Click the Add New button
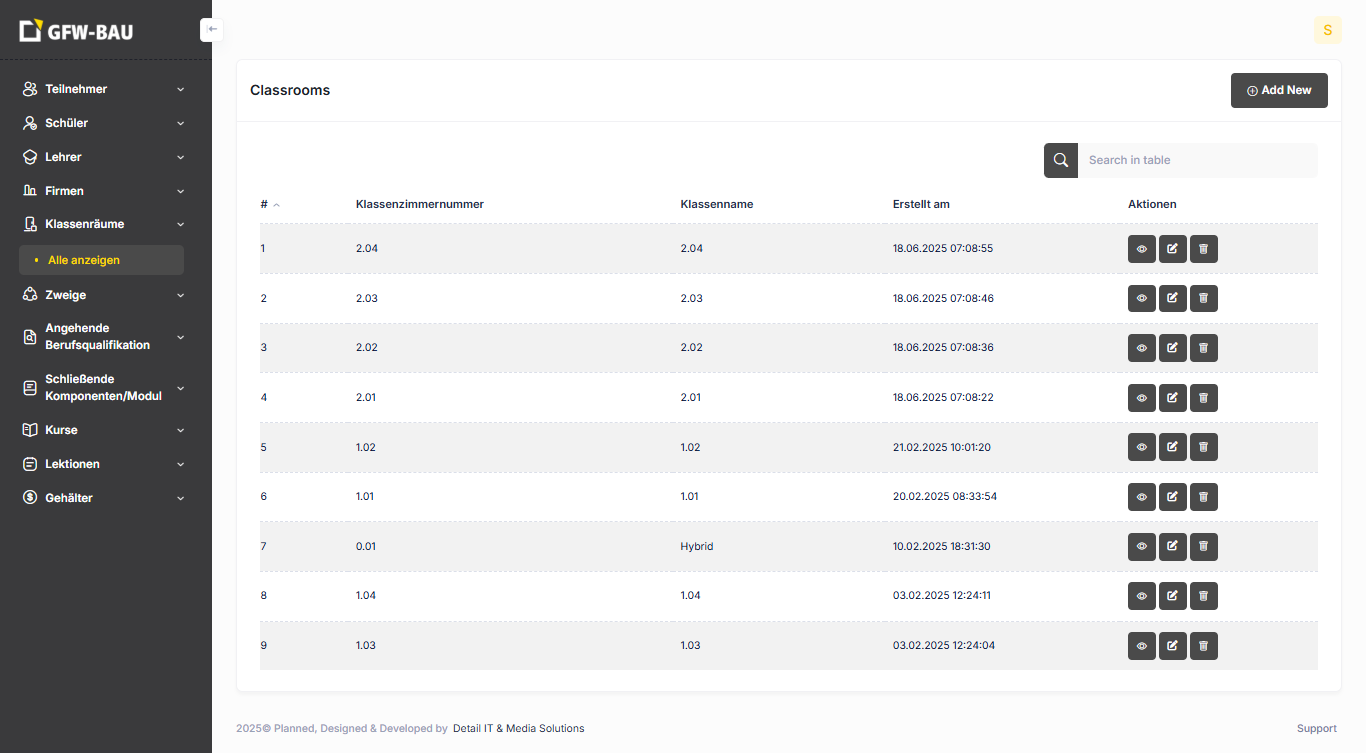 coord(1278,90)
